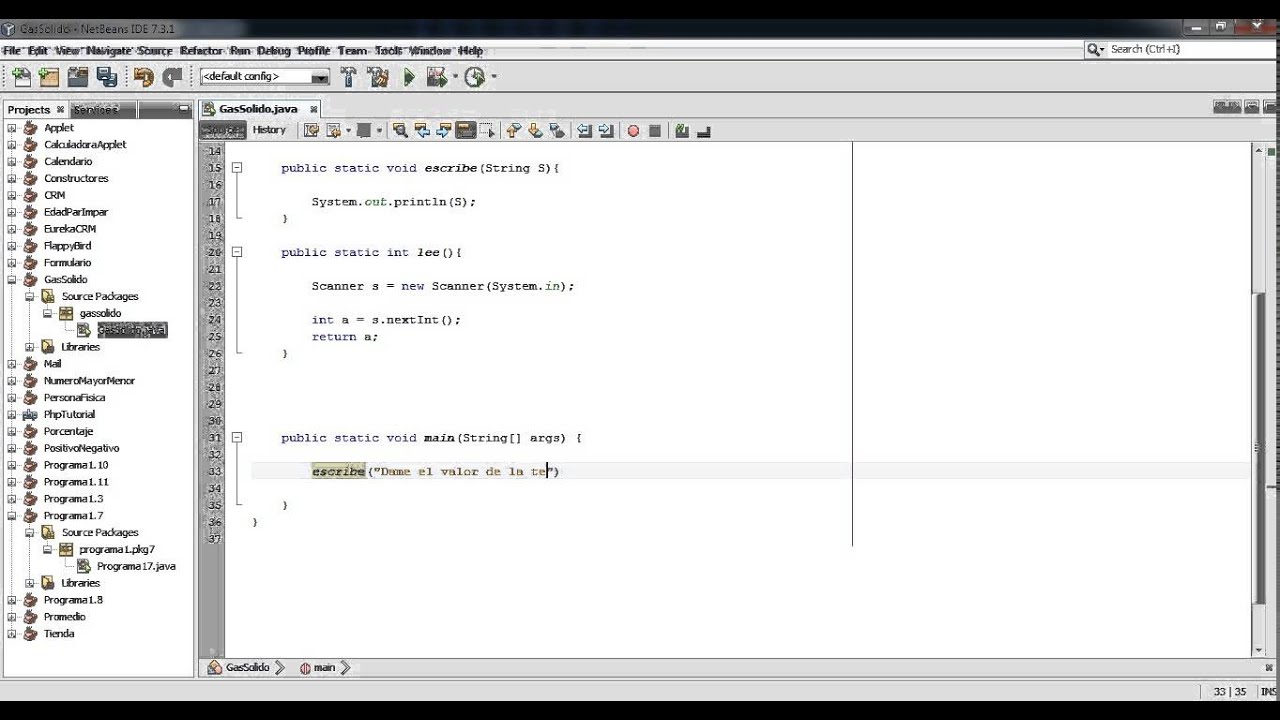Screen dimensions: 1280x720
Task: Go to Previous Bookmark icon
Action: click(514, 130)
